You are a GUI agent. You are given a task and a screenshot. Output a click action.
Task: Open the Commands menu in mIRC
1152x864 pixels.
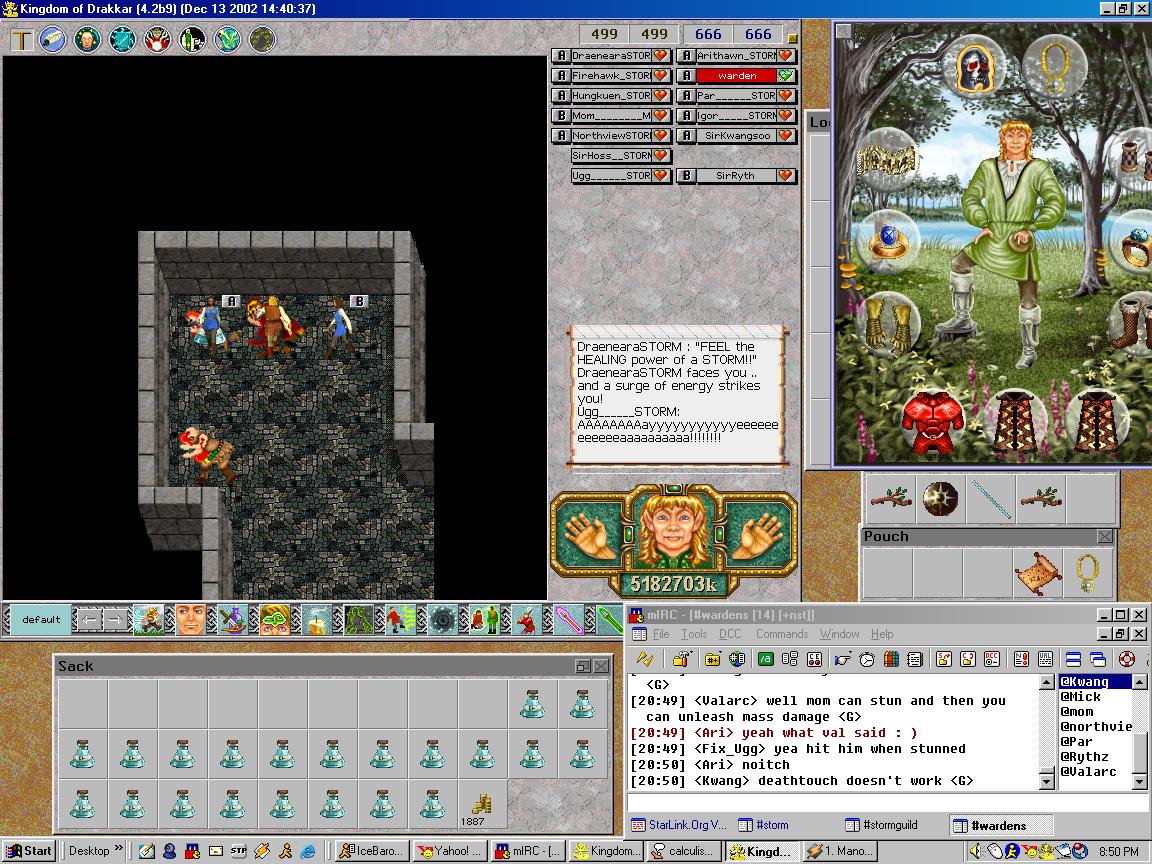point(781,634)
